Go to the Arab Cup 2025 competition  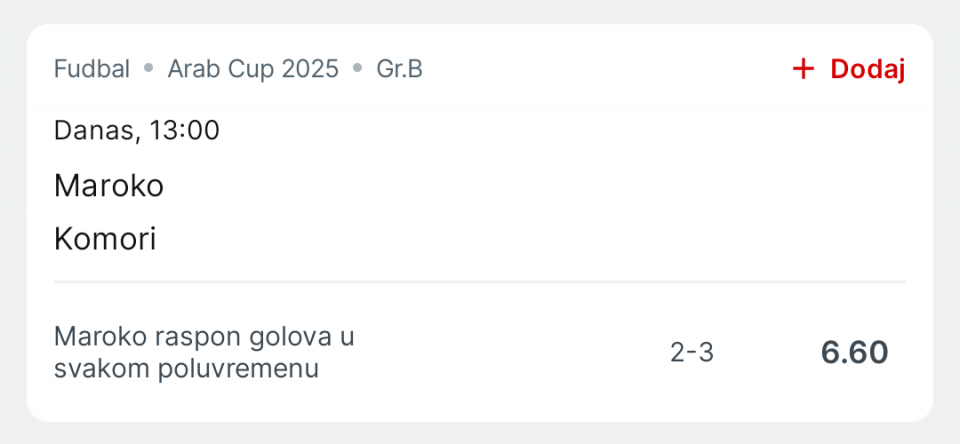(x=253, y=69)
